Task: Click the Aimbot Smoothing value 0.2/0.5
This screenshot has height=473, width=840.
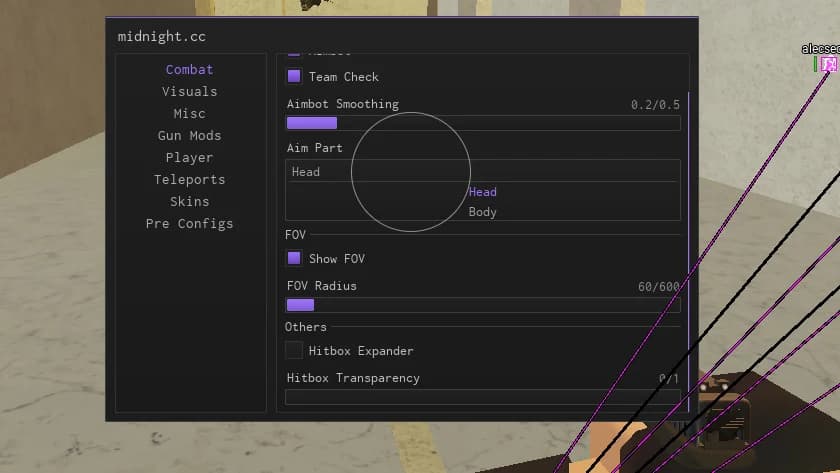Action: [x=655, y=104]
